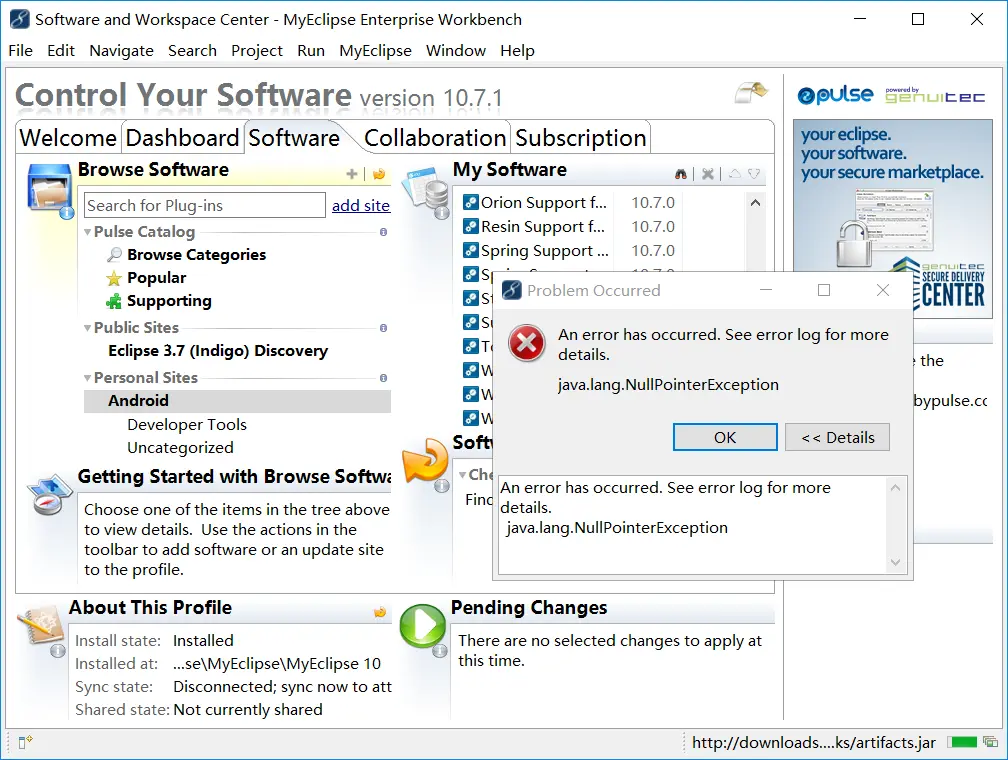Image resolution: width=1008 pixels, height=760 pixels.
Task: Click the info icon beside Public Sites
Action: tap(383, 328)
